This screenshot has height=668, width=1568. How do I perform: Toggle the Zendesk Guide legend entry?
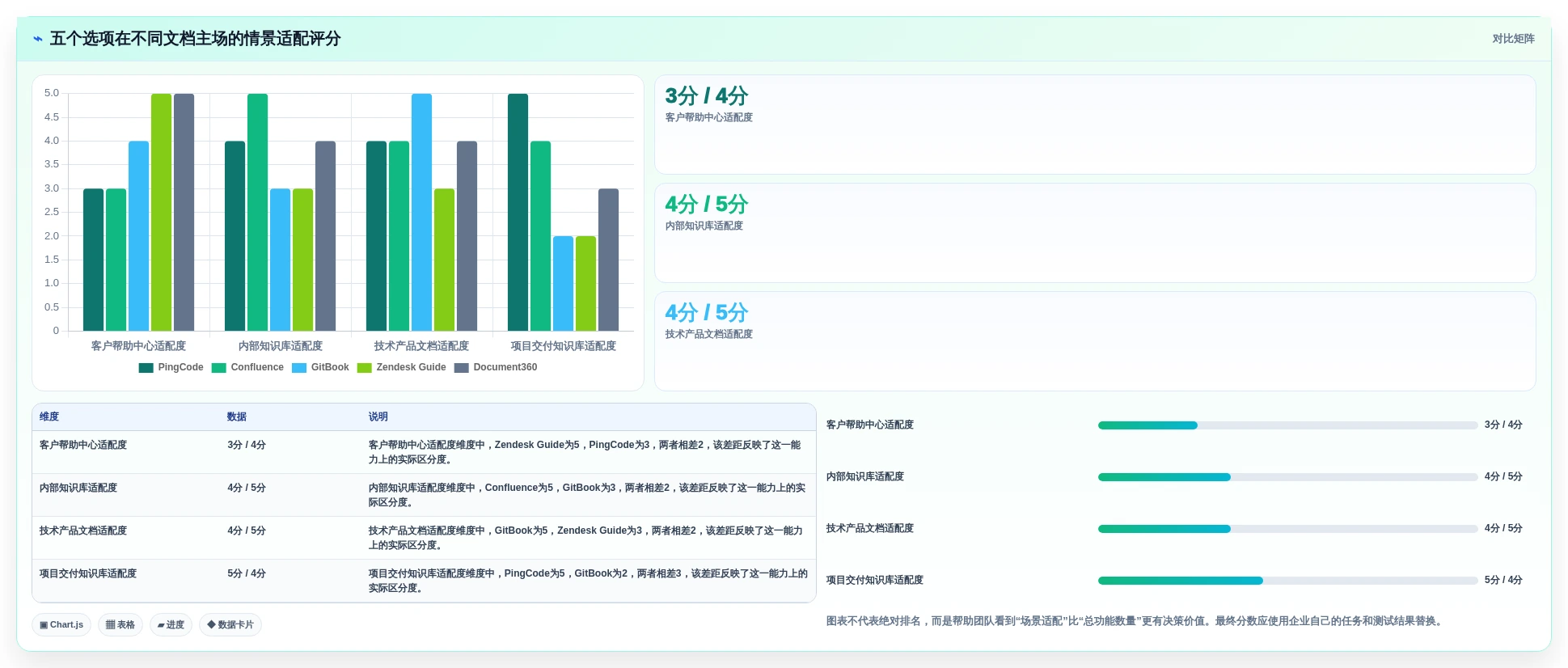(401, 368)
